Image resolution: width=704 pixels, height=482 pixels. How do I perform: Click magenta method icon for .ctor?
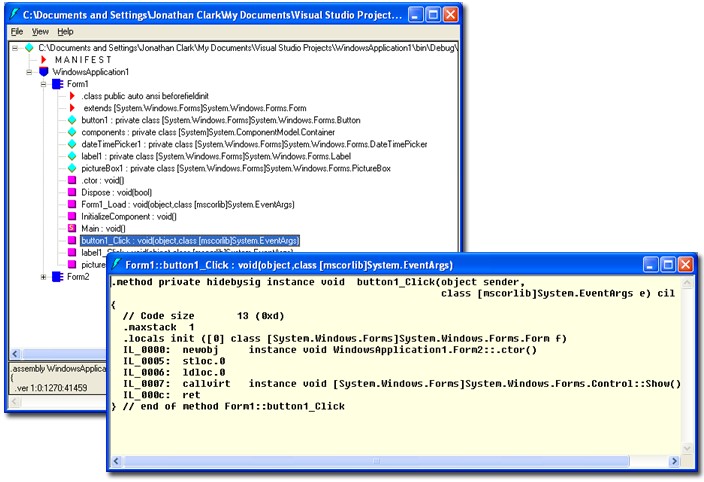tap(72, 180)
